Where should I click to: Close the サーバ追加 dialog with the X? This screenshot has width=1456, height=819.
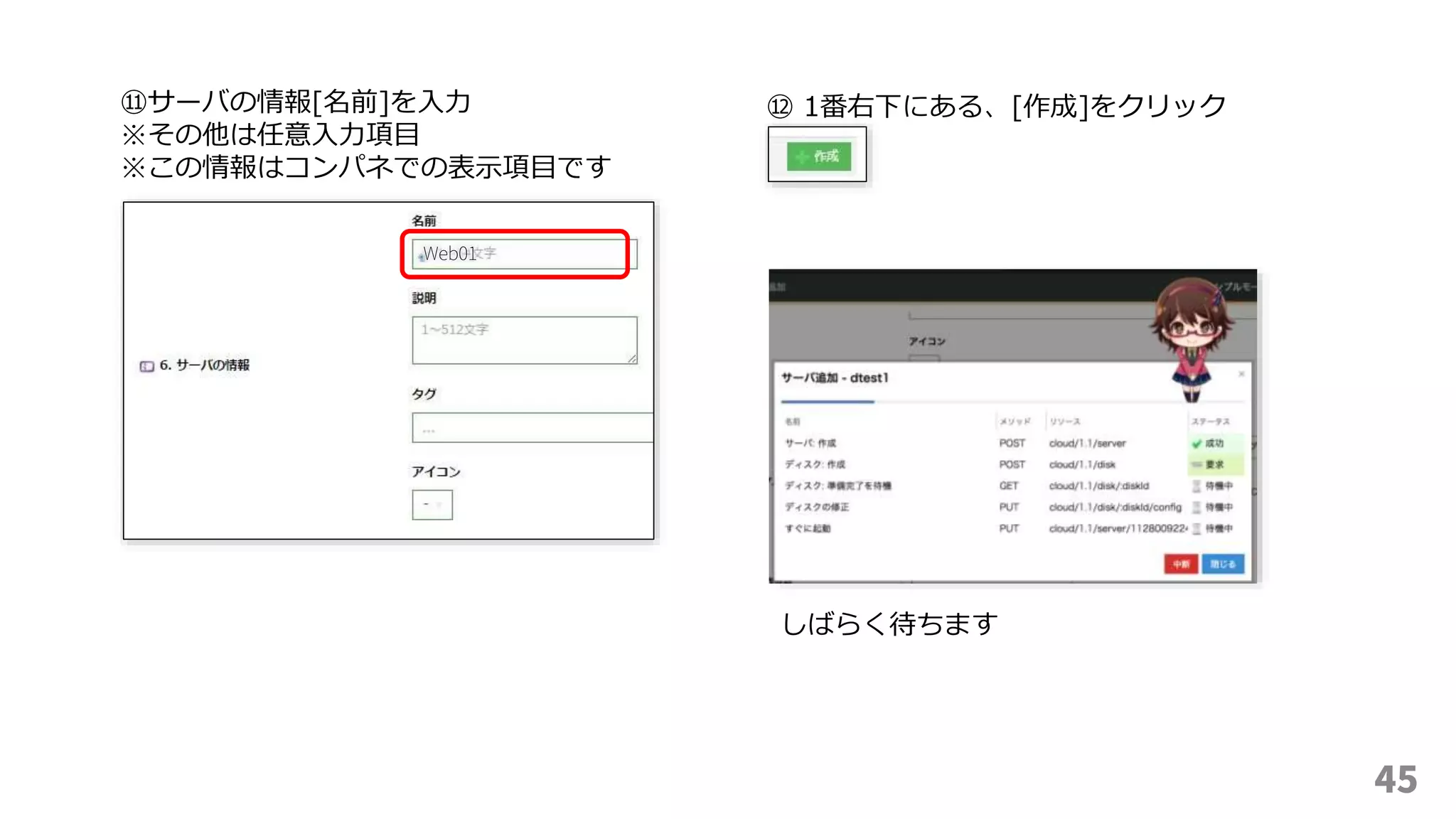pos(1241,374)
